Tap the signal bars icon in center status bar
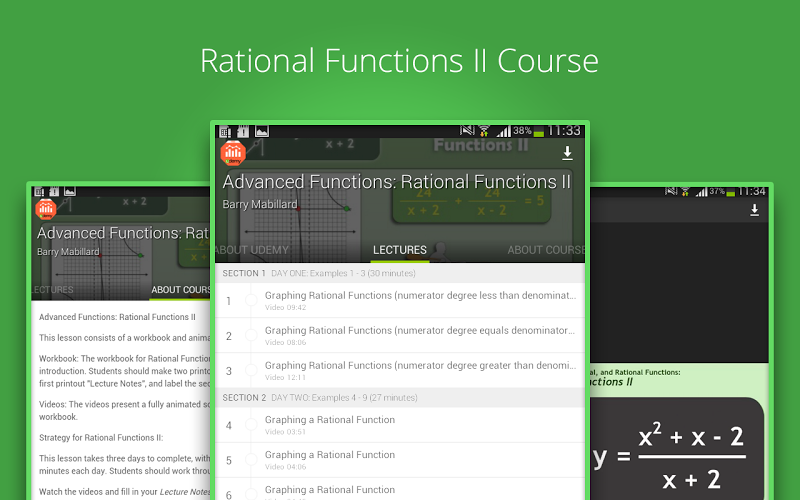 [504, 132]
